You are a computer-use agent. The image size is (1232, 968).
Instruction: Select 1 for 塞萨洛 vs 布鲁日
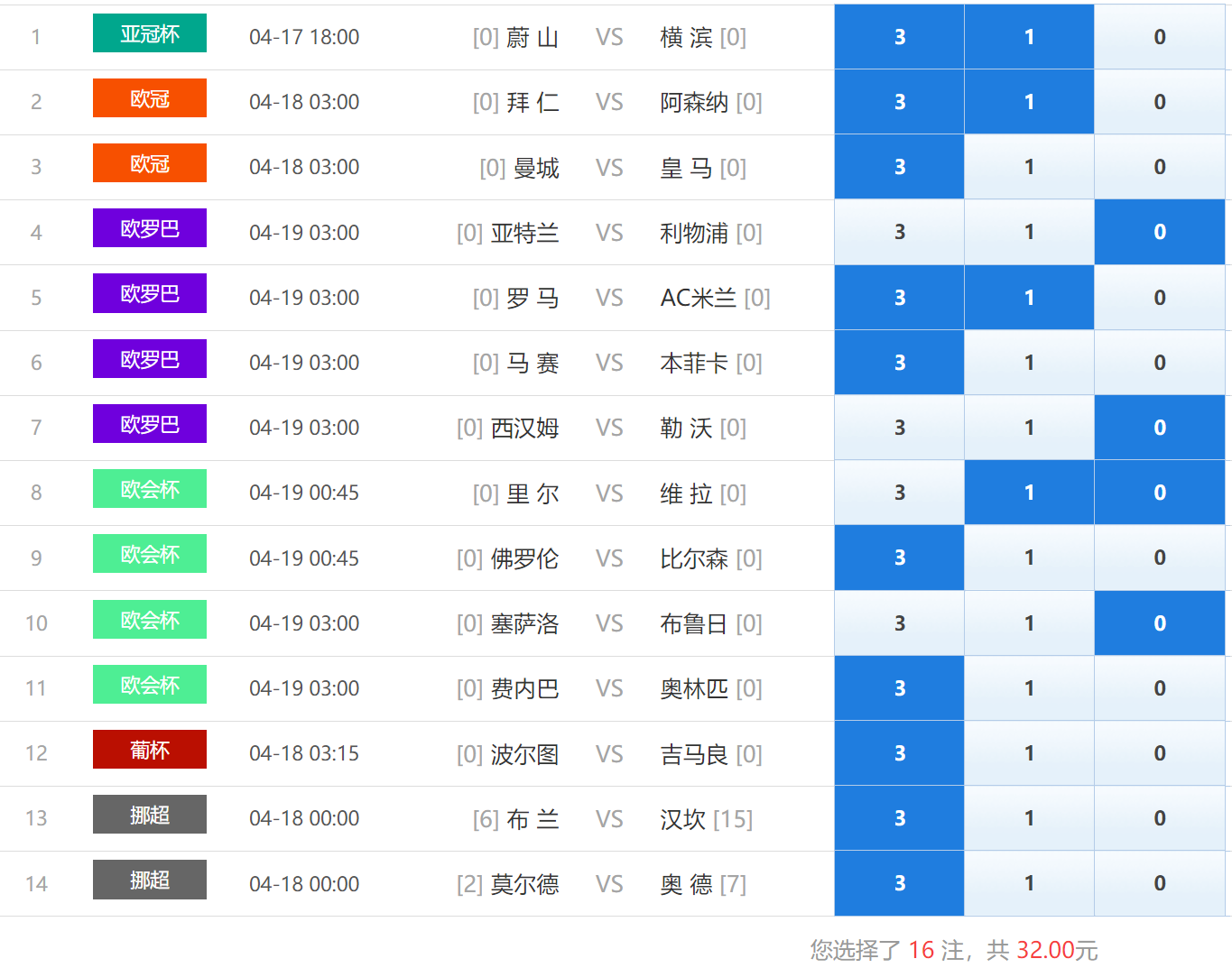click(x=1029, y=623)
